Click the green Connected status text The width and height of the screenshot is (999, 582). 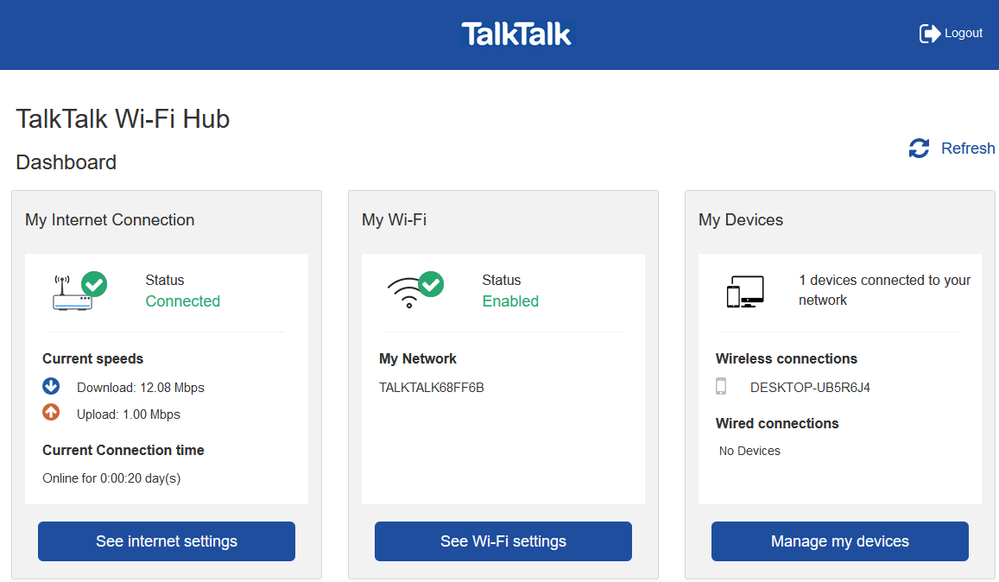(182, 301)
